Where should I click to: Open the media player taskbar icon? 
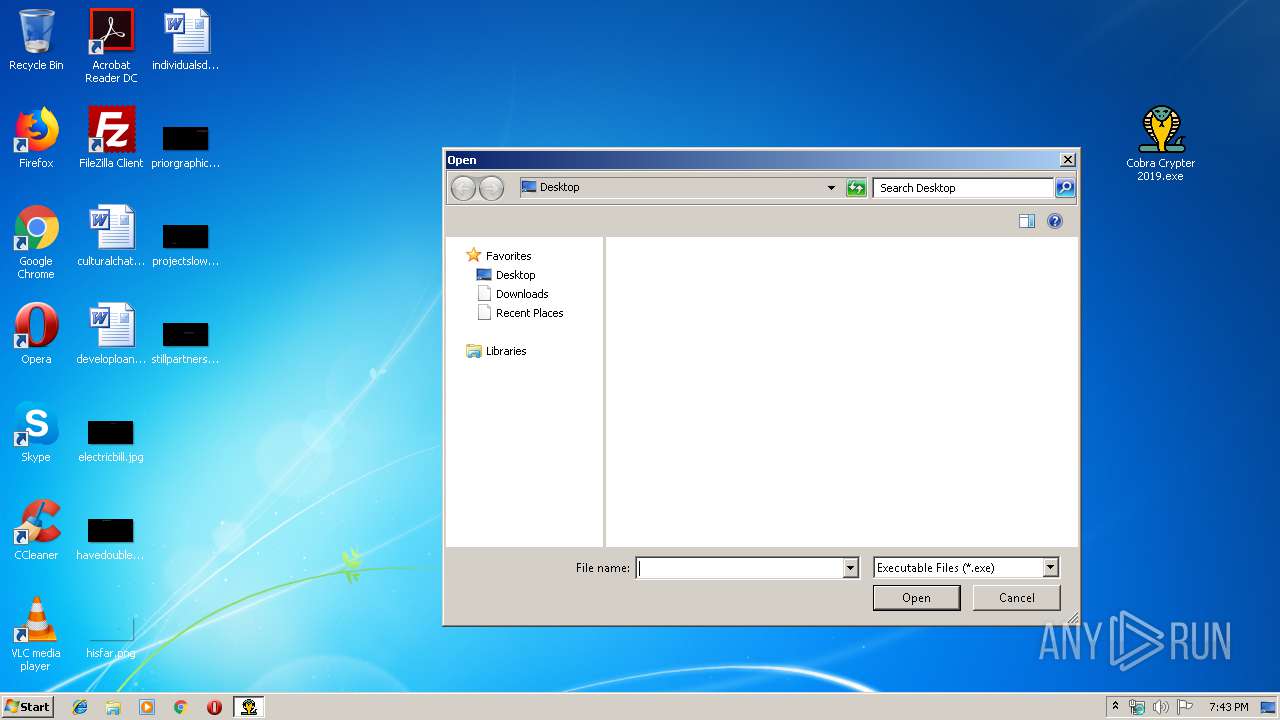(147, 707)
